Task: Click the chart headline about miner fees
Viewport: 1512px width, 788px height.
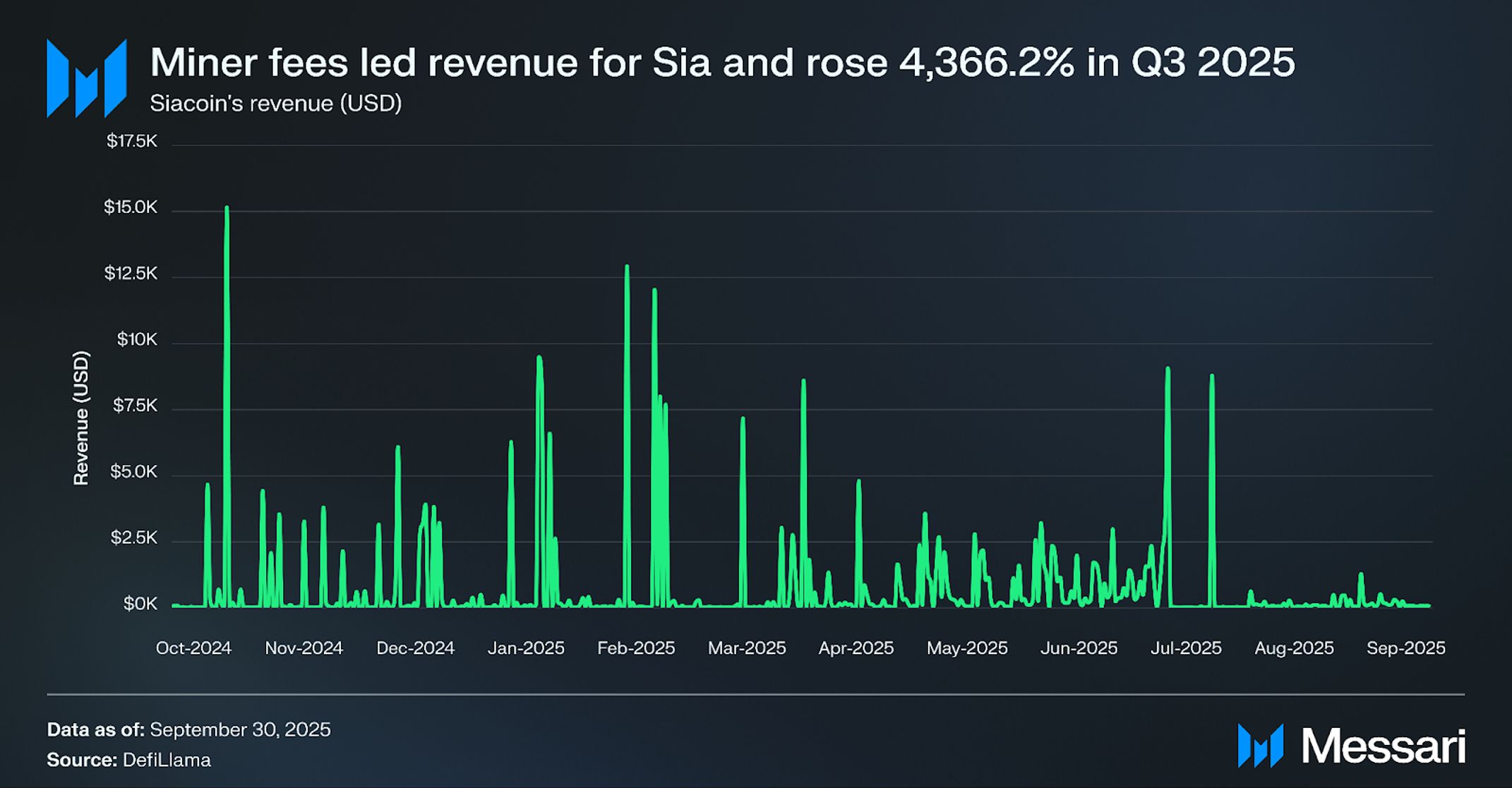Action: click(722, 62)
